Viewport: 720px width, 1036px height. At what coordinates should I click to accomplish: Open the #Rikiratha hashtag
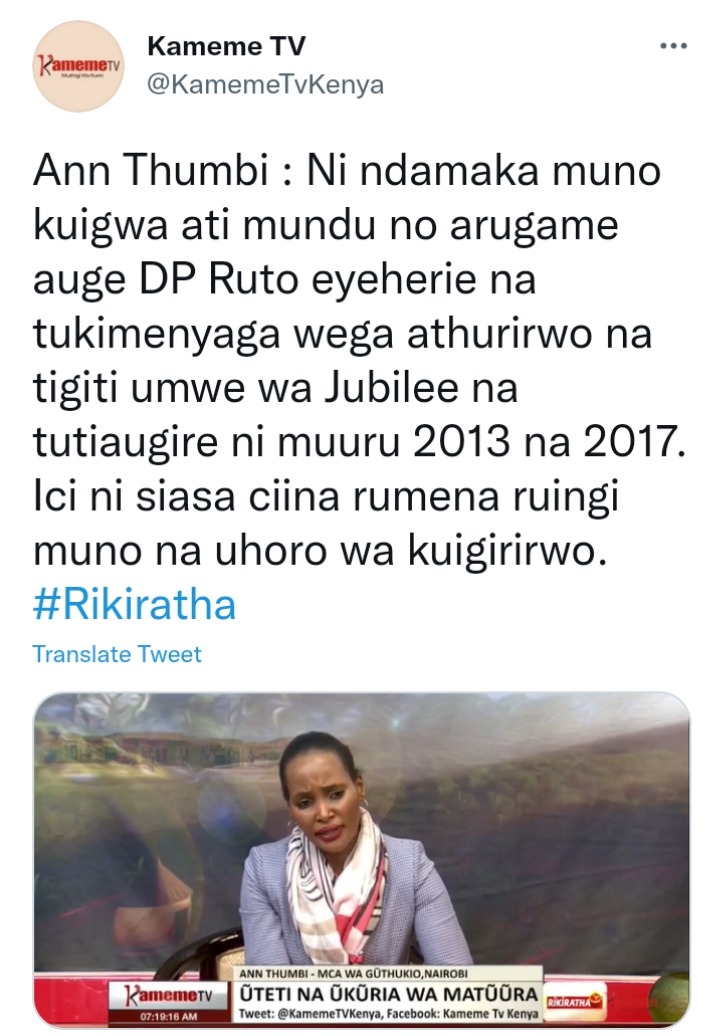click(134, 605)
